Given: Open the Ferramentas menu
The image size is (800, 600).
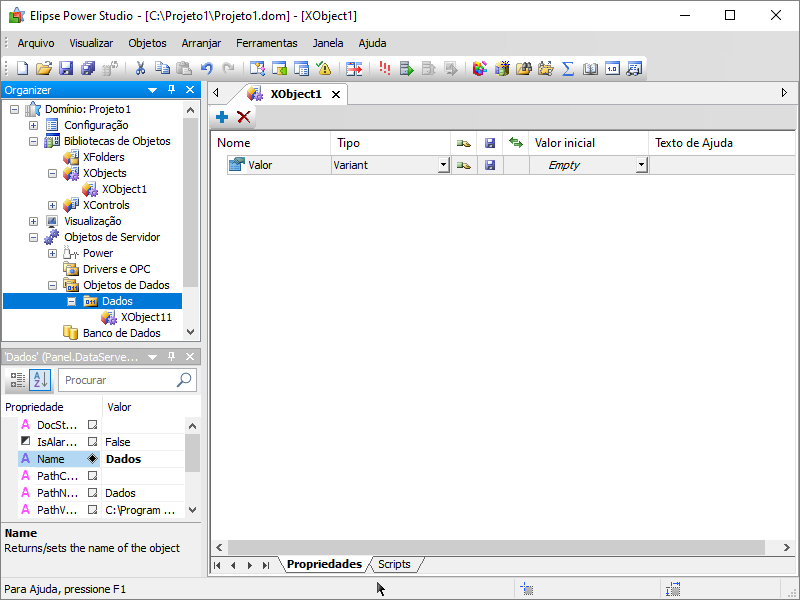Looking at the screenshot, I should [266, 43].
